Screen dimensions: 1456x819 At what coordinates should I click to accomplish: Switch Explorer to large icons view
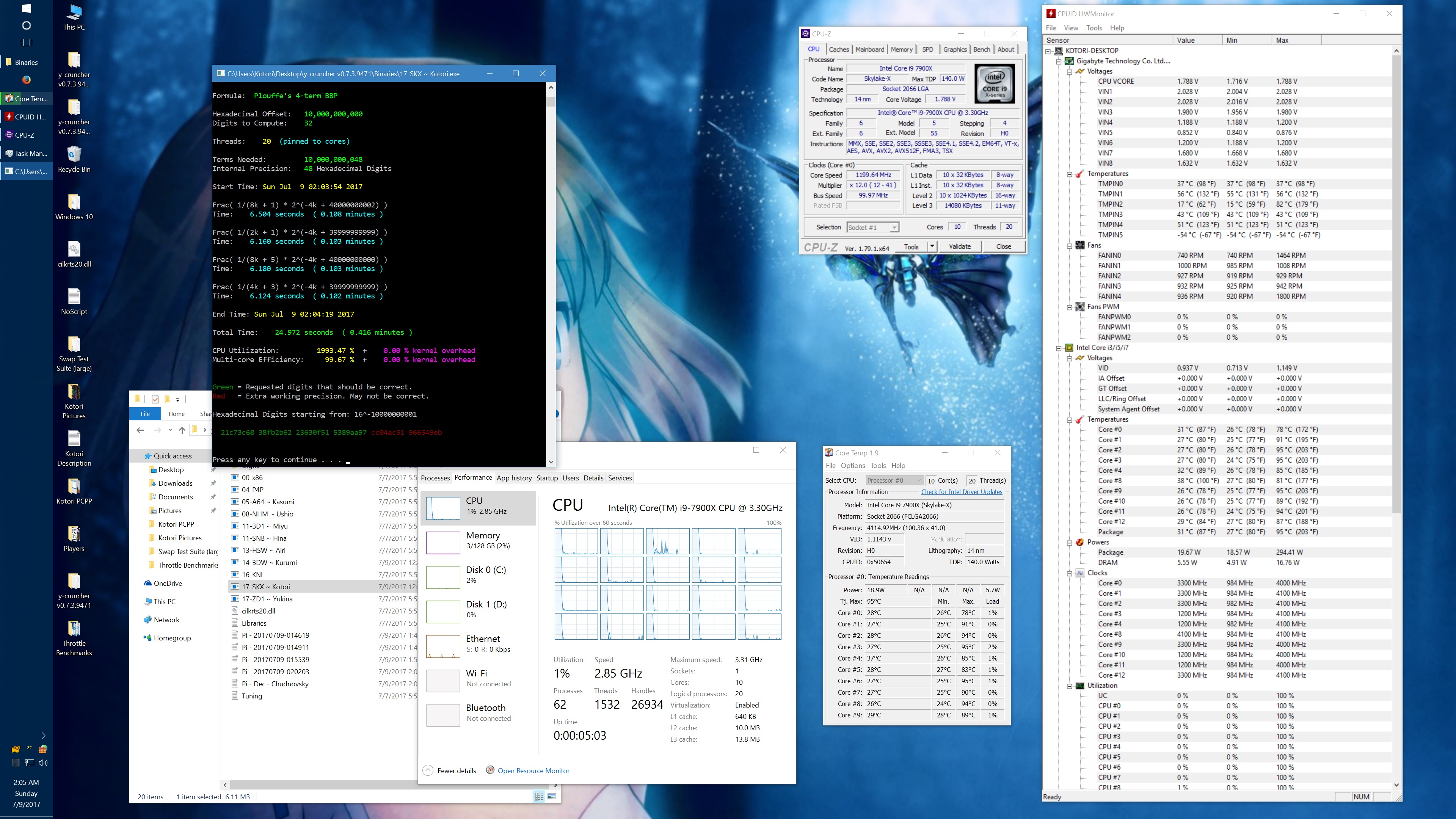552,796
